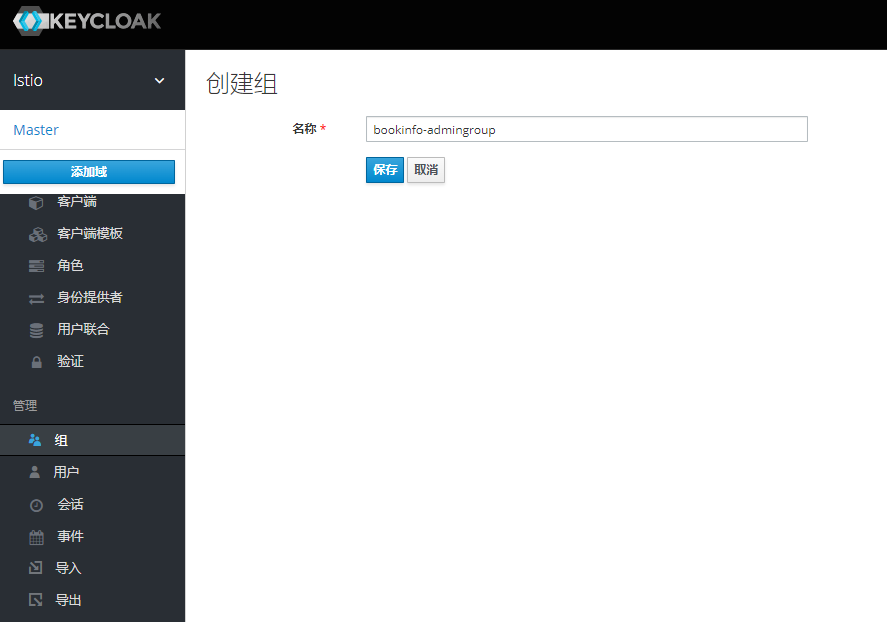The image size is (887, 622).
Task: Click the 会话 clock icon
Action: (x=36, y=505)
